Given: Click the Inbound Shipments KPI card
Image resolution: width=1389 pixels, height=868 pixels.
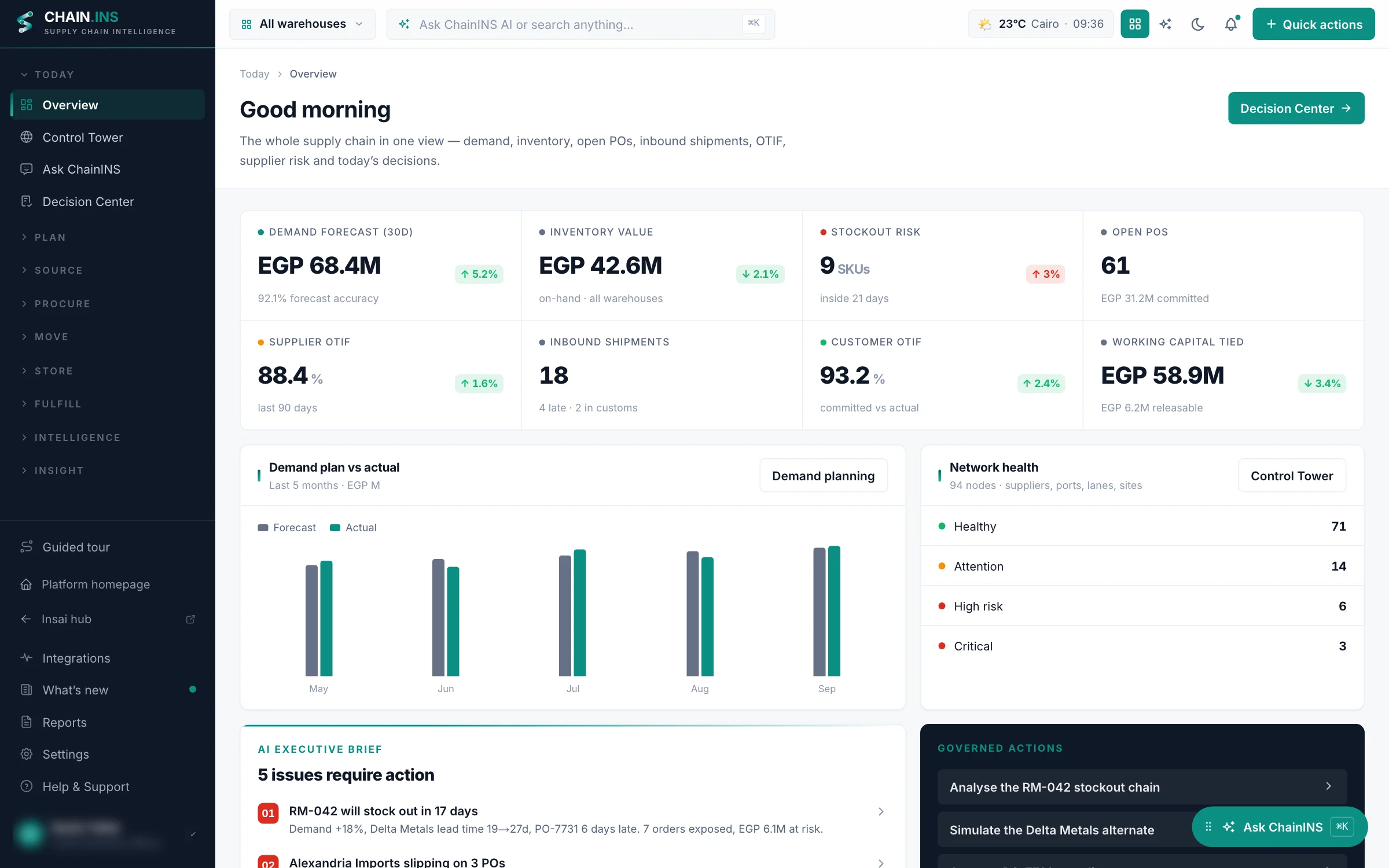Looking at the screenshot, I should 662,375.
